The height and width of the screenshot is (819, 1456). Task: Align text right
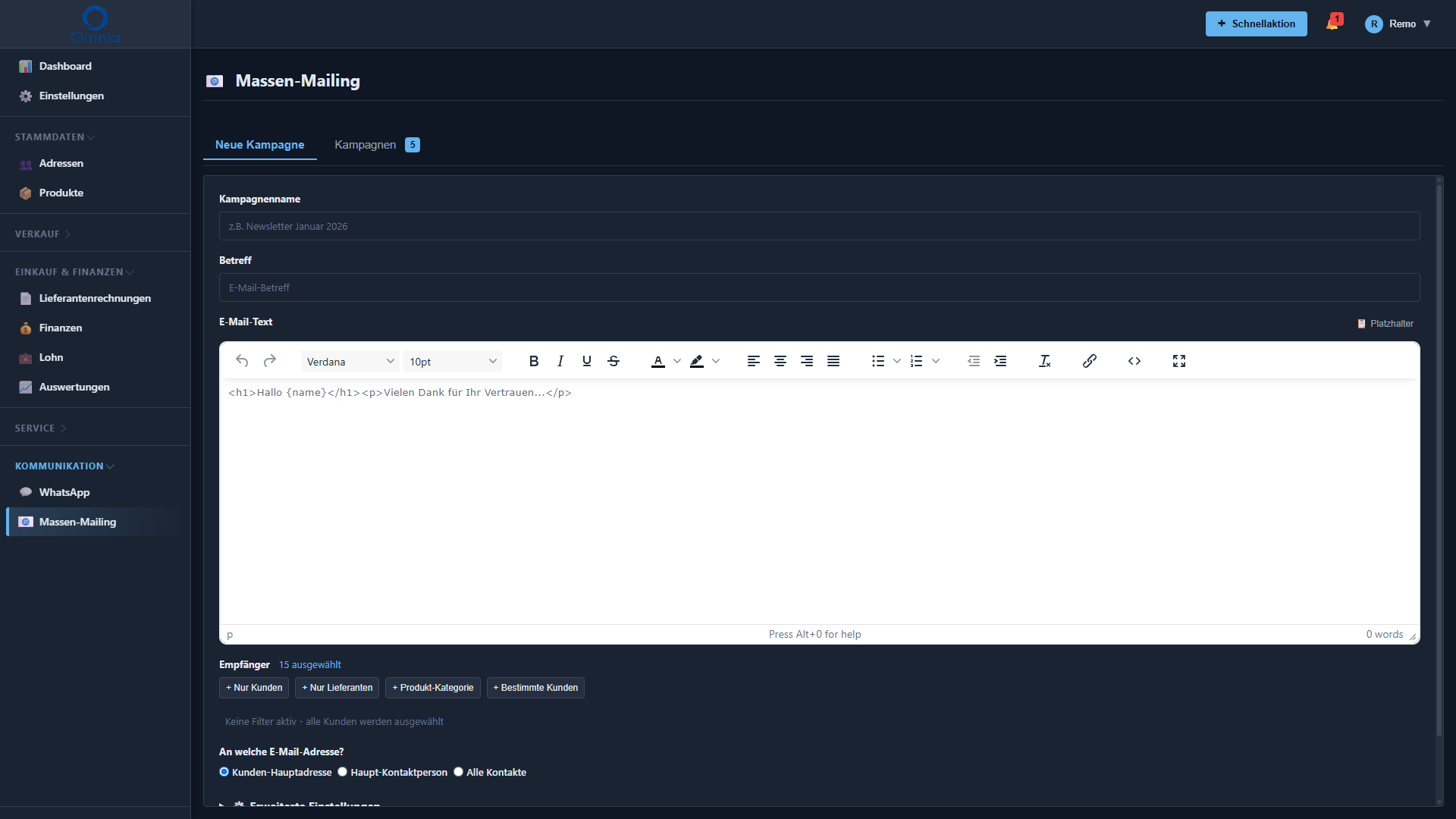click(807, 361)
